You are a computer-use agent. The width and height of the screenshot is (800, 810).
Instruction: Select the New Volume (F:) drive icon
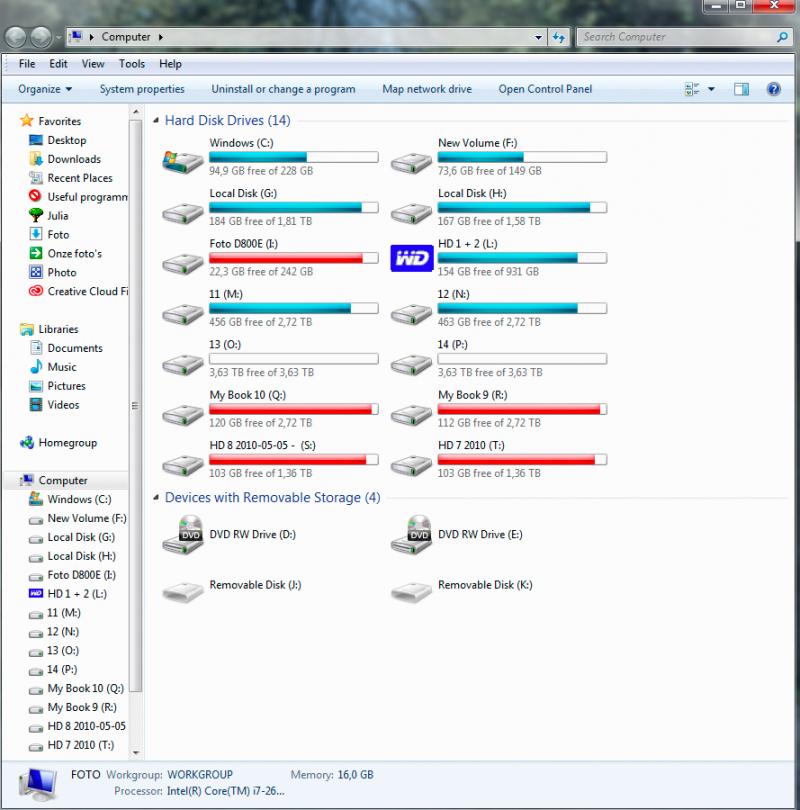[411, 162]
